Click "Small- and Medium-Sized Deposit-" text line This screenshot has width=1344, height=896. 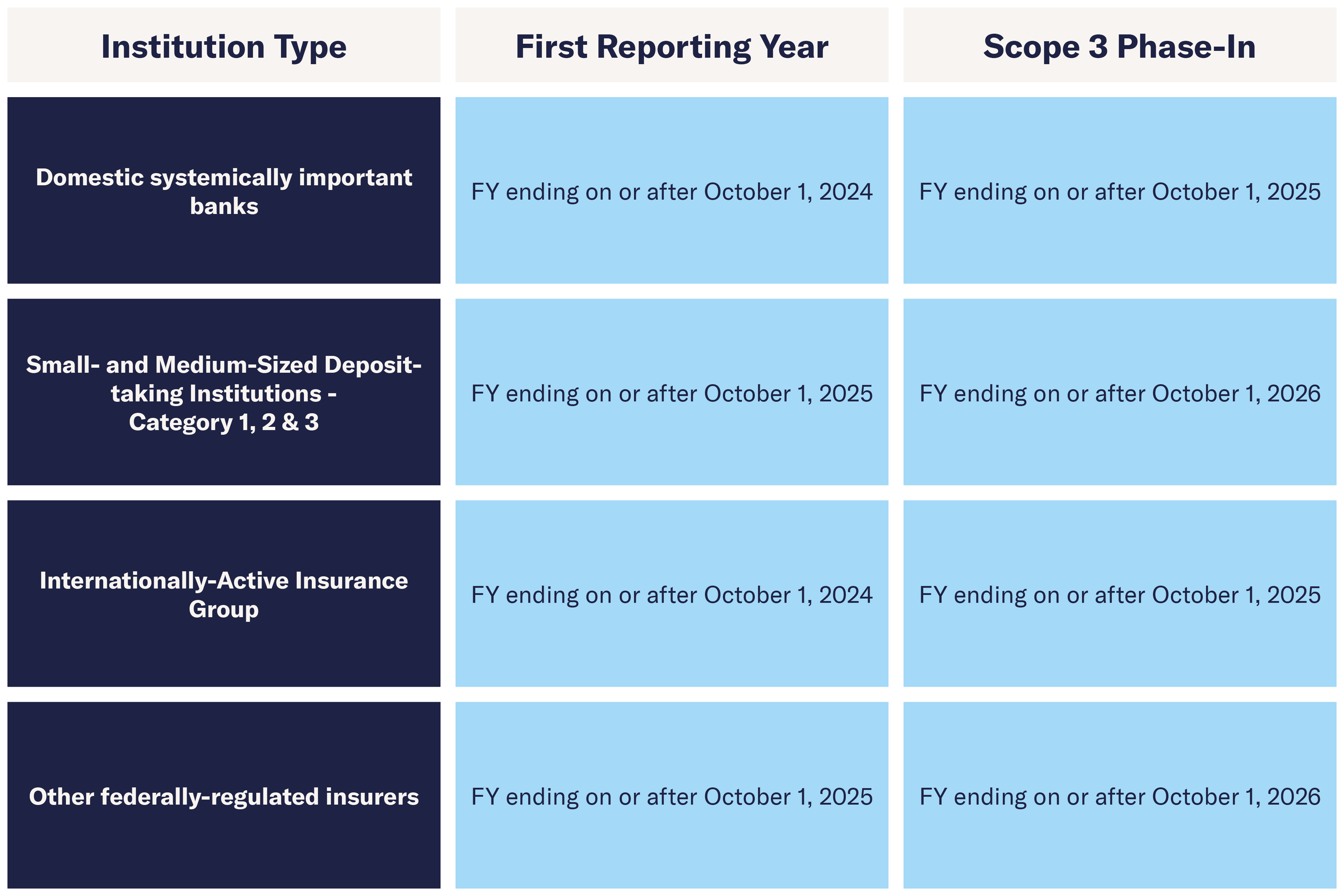[x=224, y=365]
